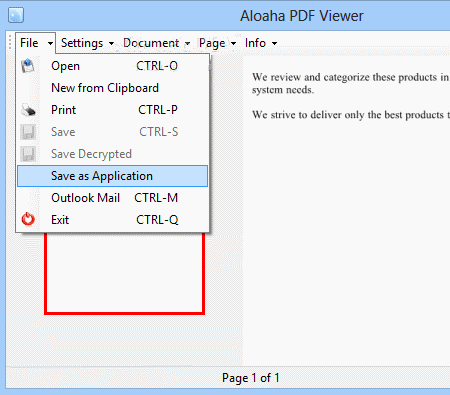Image resolution: width=450 pixels, height=395 pixels.
Task: Choose Save as Application menu entry
Action: click(113, 176)
